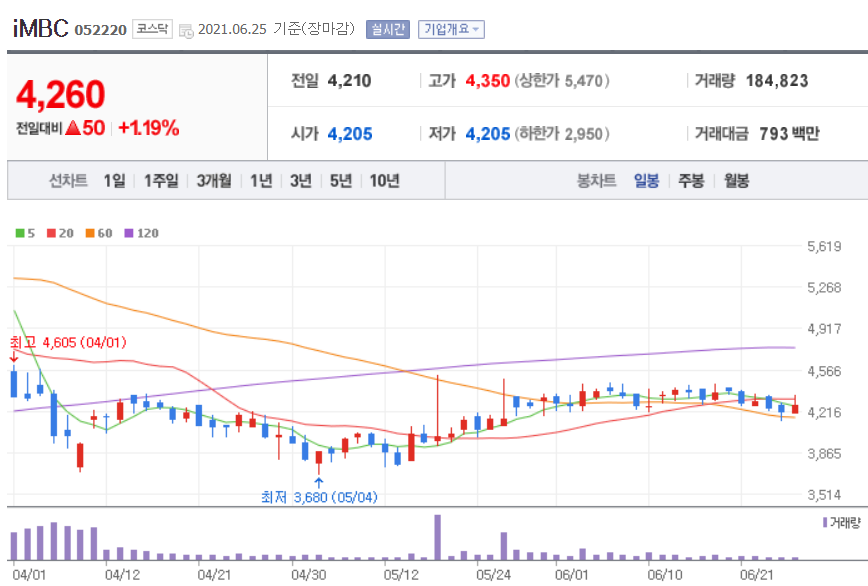Click the iMBC stock name title
Viewport: 868px width, 586px height.
pos(40,28)
